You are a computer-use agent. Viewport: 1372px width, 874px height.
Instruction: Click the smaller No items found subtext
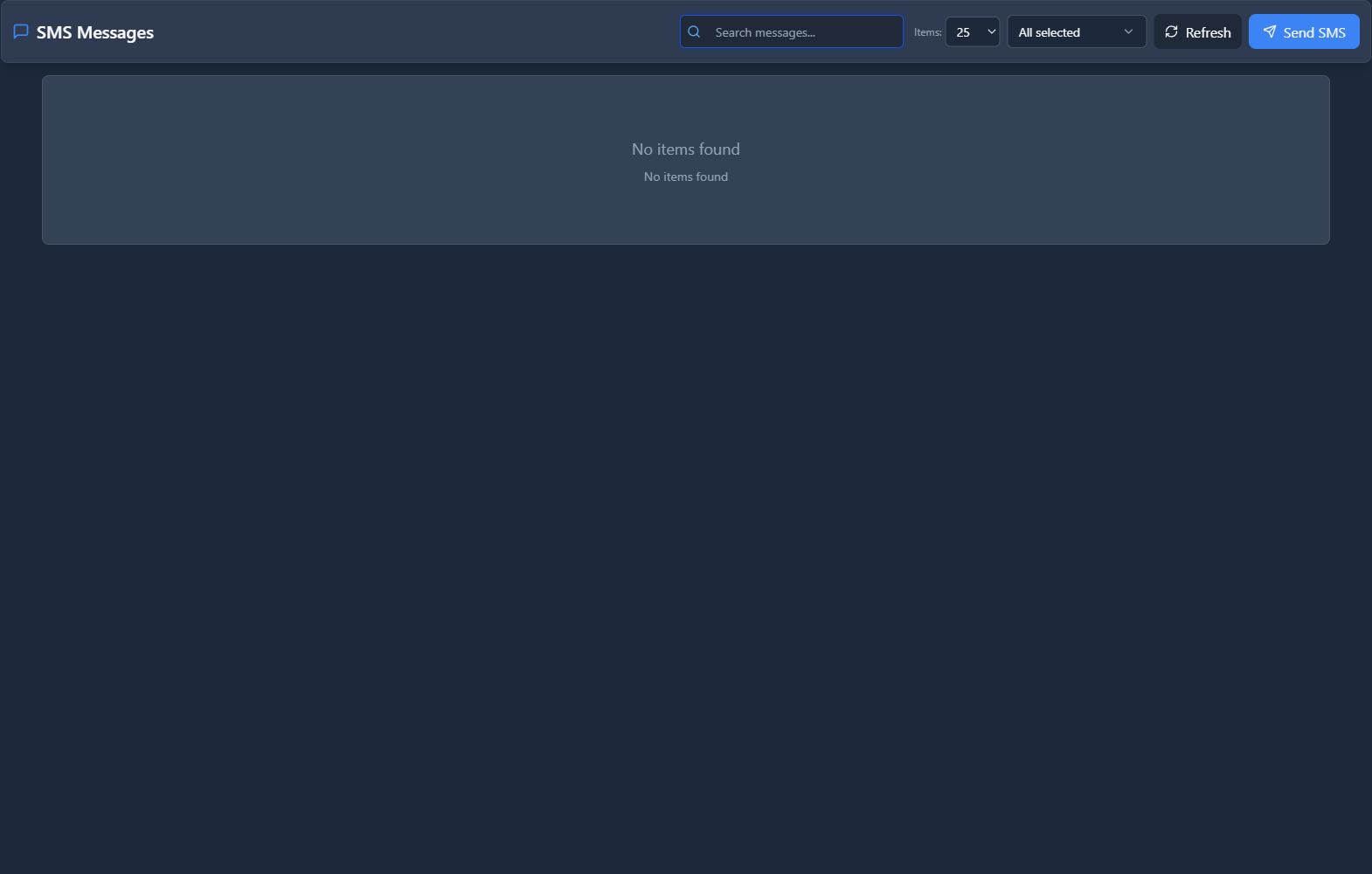pos(685,177)
